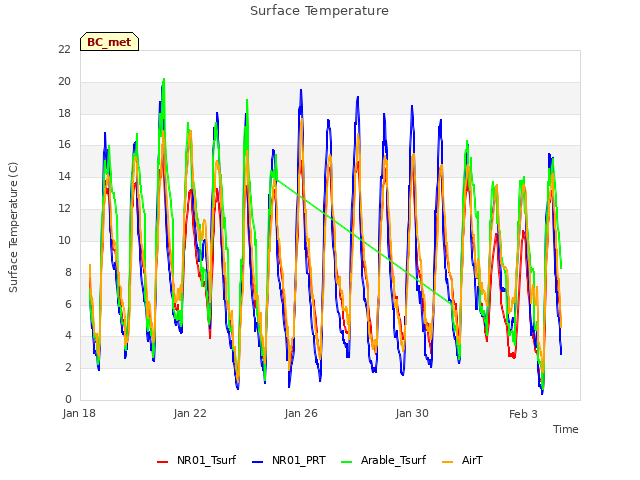Click the Surface Temperature (C) axis title

click(x=13, y=227)
